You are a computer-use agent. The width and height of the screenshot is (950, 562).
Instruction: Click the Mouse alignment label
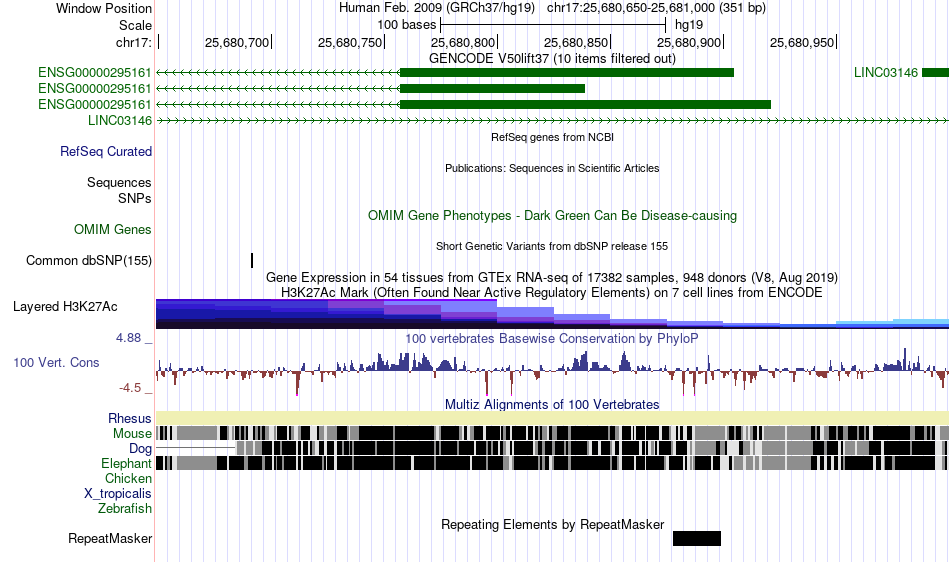pos(132,434)
